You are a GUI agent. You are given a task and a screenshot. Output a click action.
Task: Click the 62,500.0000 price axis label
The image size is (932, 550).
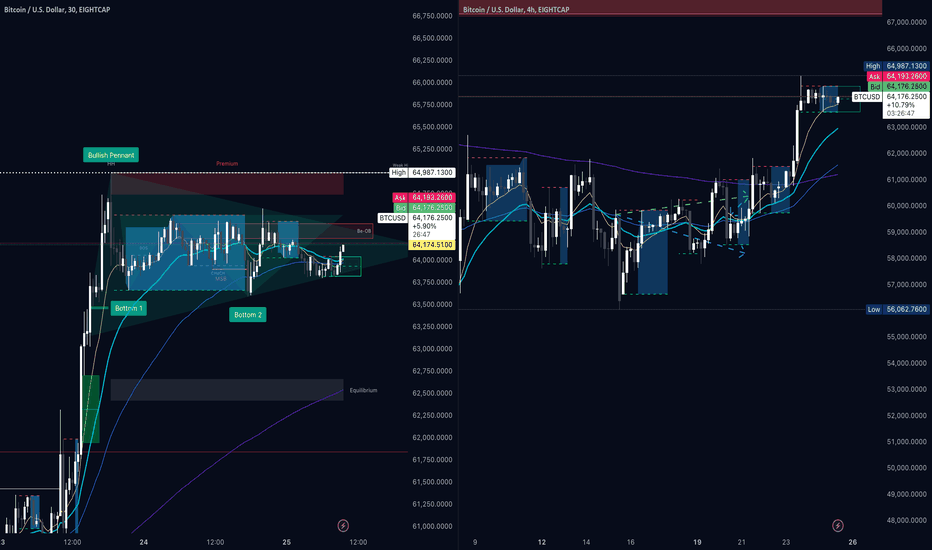pyautogui.click(x=432, y=393)
